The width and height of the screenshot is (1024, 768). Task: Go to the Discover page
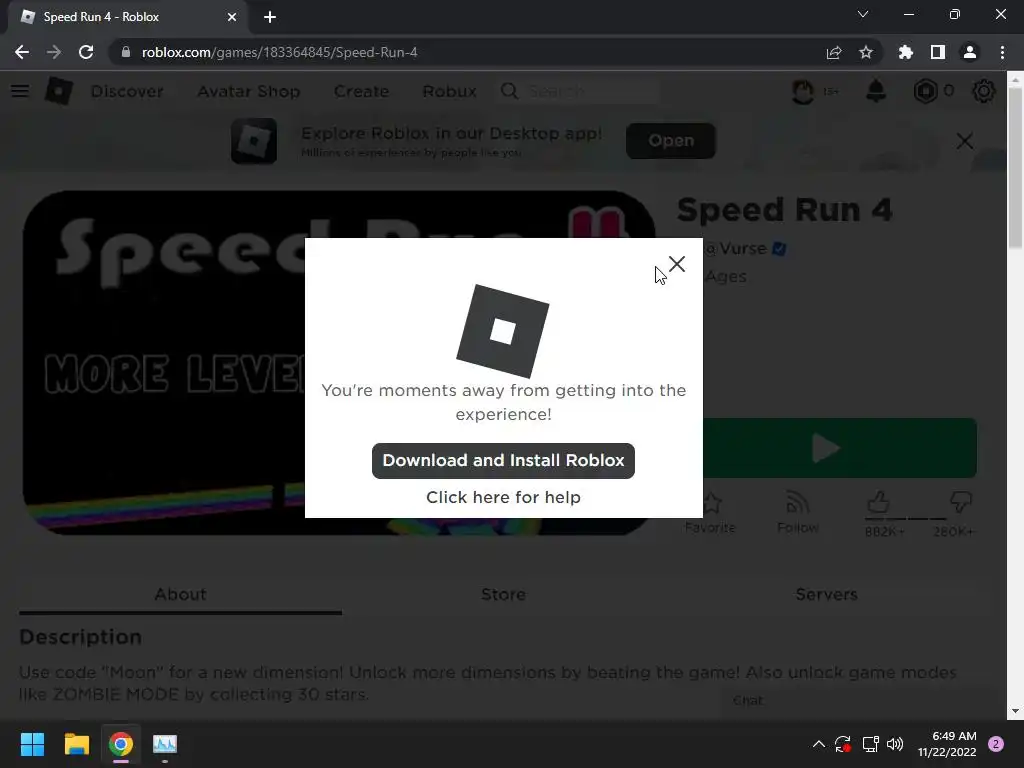coord(127,91)
